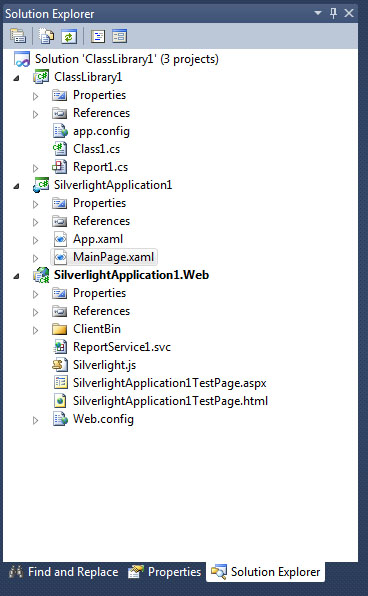Open the Solution Explorer window position dropdown

tap(318, 13)
